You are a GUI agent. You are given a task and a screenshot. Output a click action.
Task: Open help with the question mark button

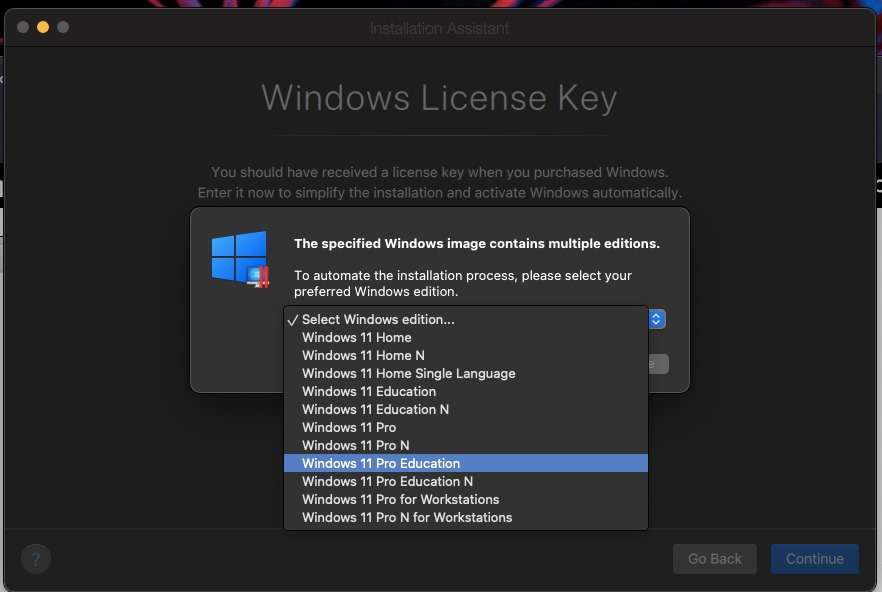[x=36, y=559]
